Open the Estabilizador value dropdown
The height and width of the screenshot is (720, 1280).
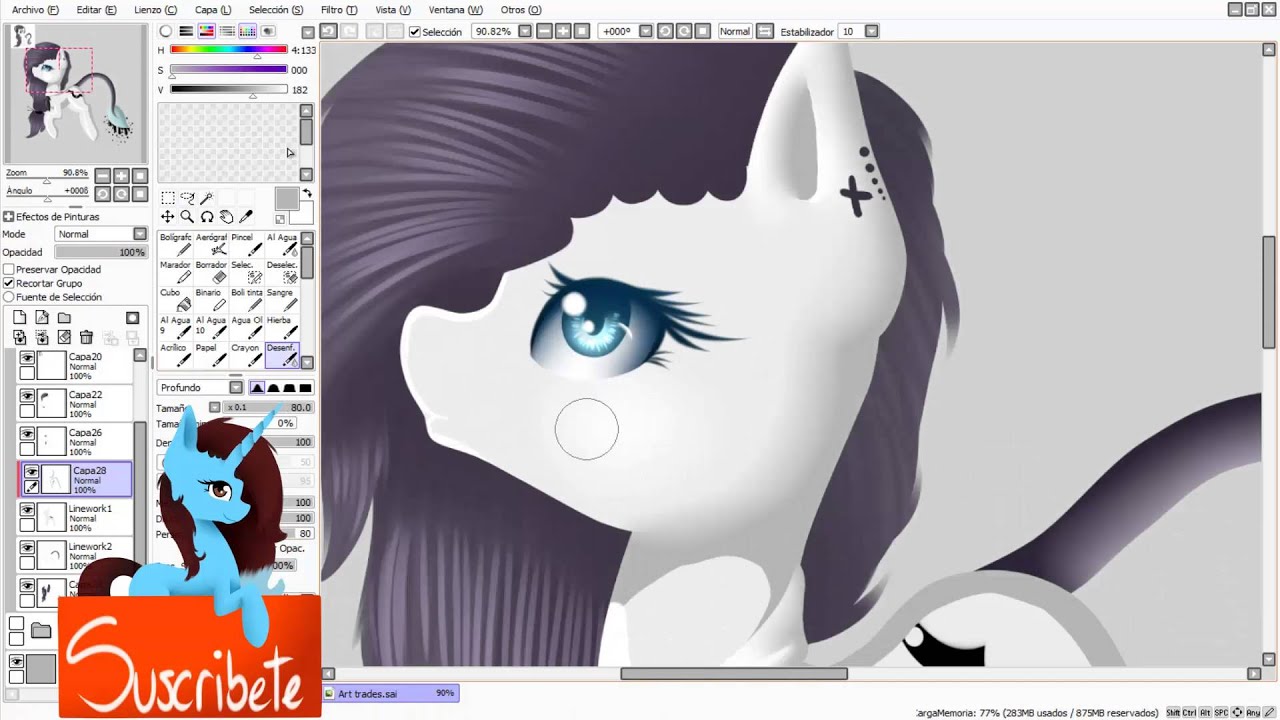(871, 32)
